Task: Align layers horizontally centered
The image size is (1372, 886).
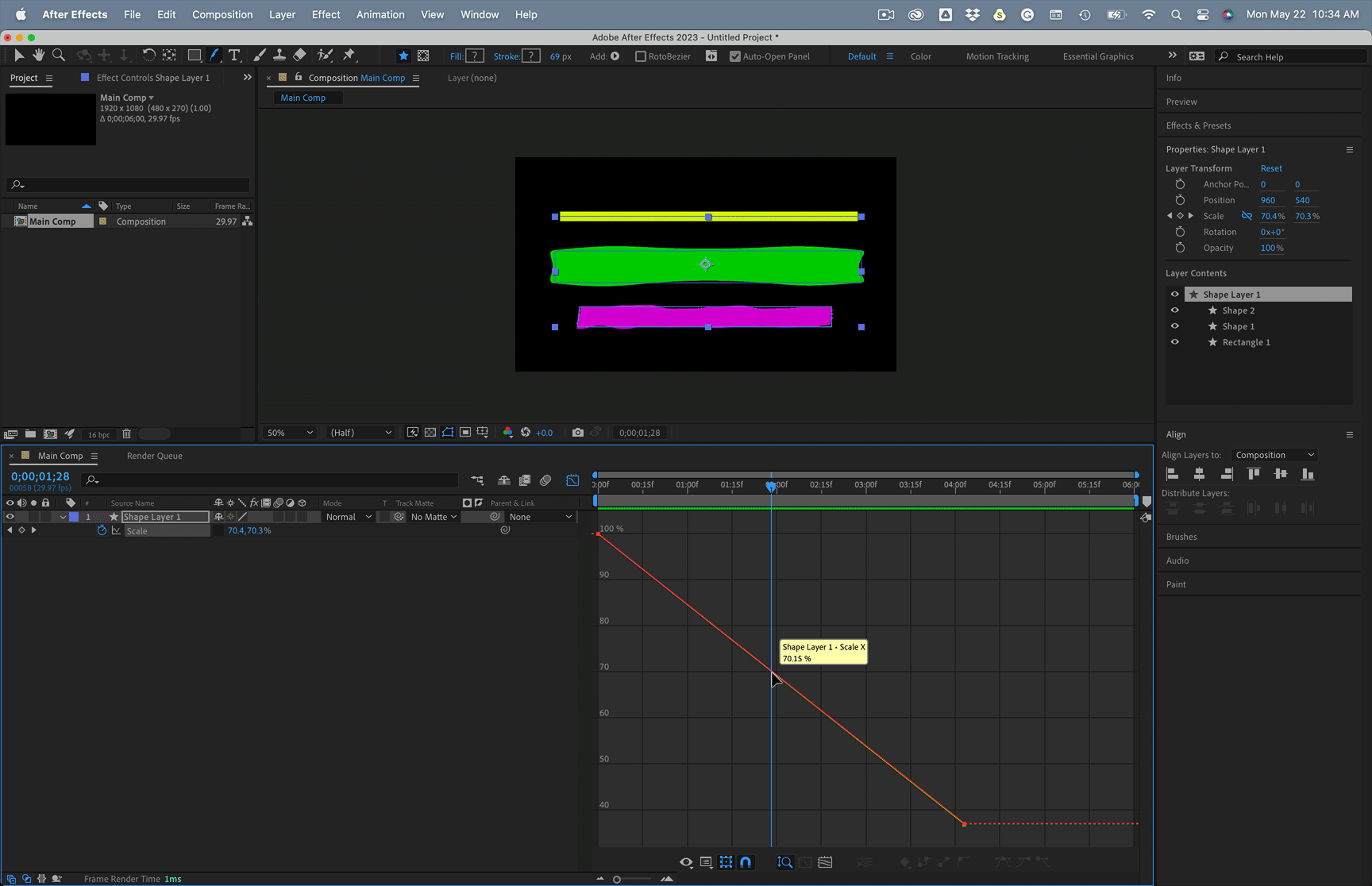Action: 1199,474
